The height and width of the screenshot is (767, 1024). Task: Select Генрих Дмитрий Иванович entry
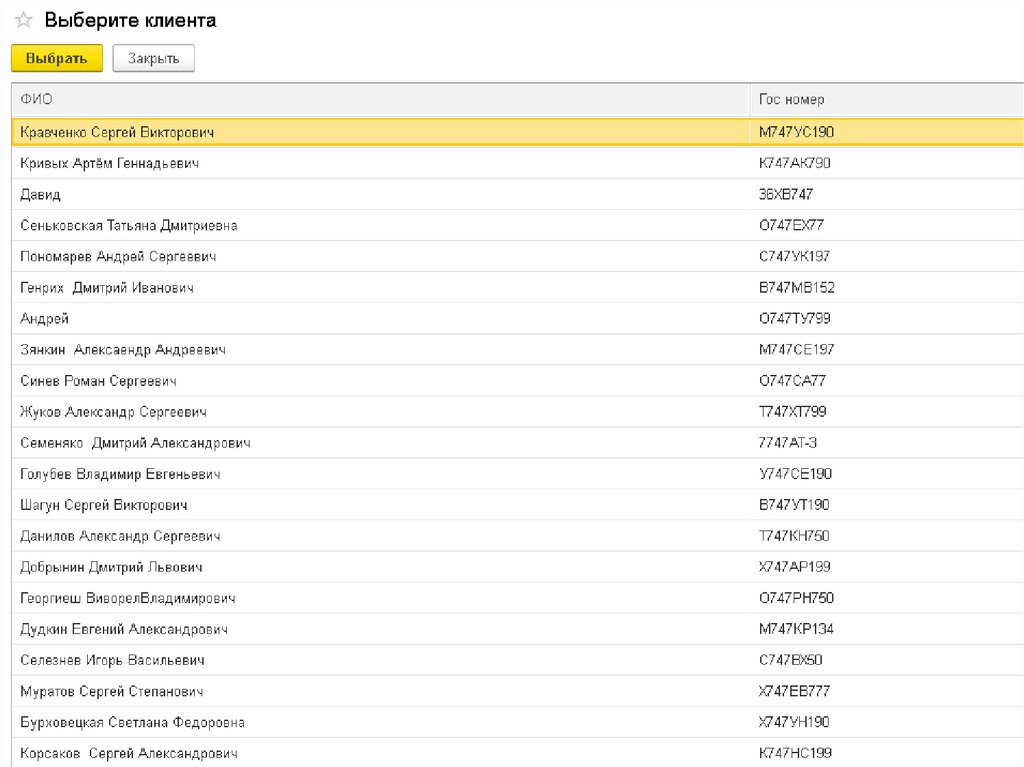pos(106,287)
